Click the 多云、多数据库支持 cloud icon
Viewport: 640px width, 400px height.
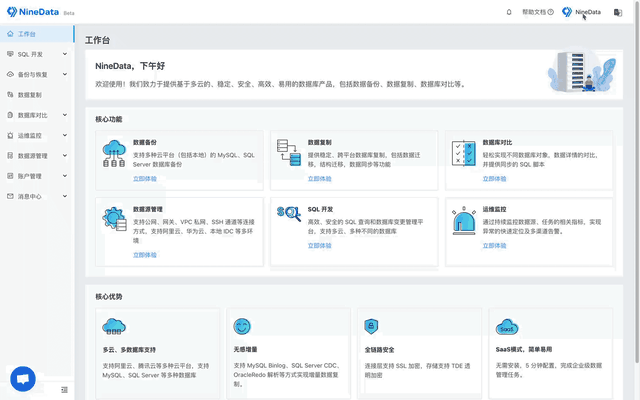114,327
